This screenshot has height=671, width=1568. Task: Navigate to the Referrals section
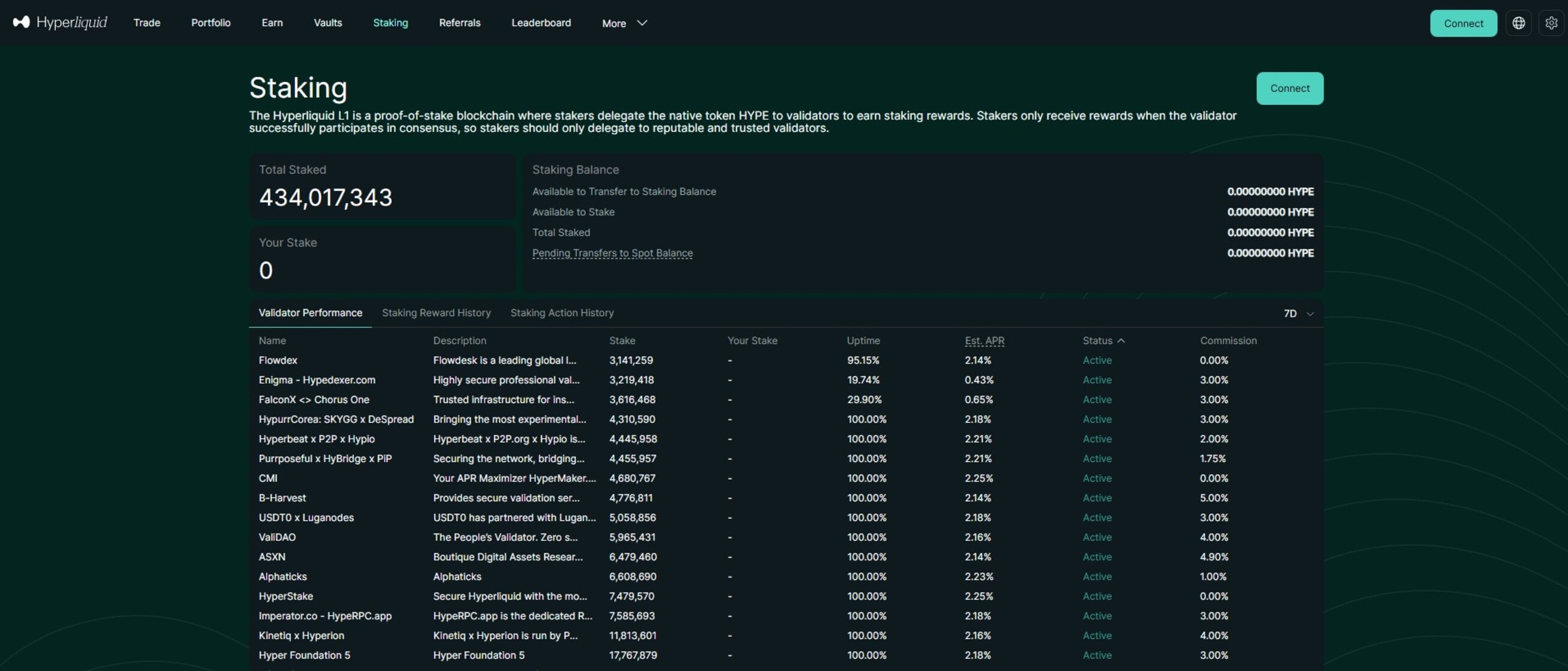[x=459, y=23]
